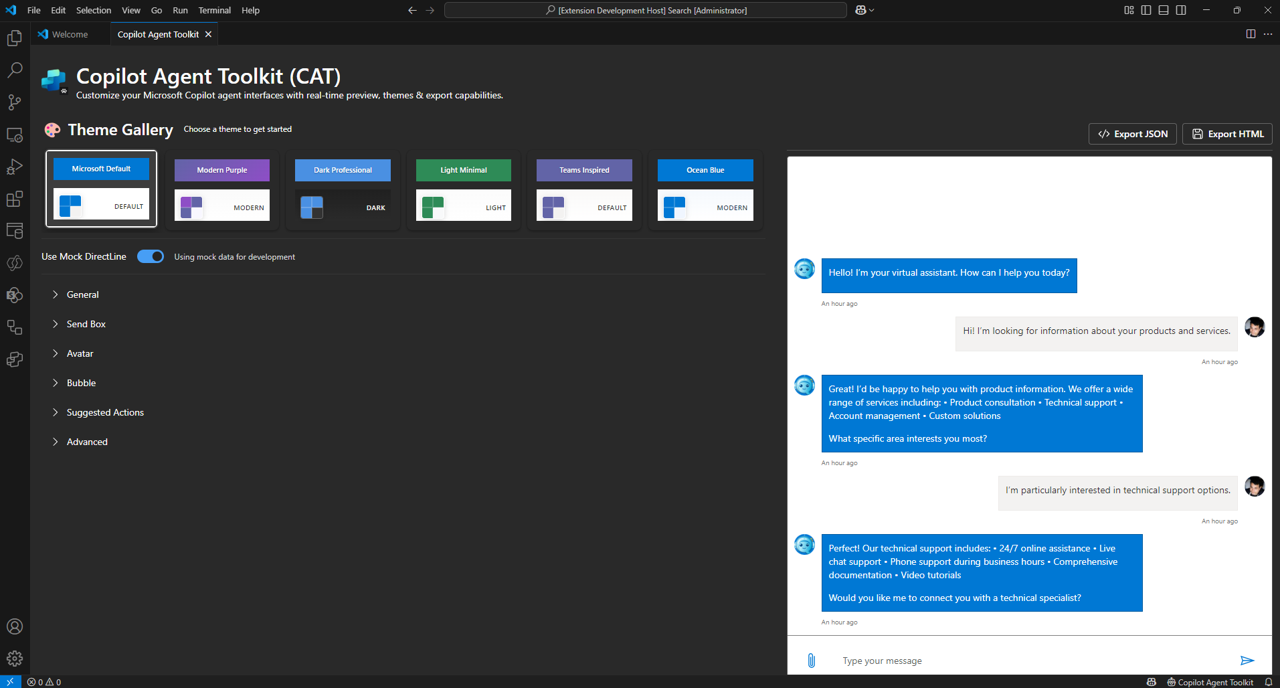Select the Microsoft Default theme card
The height and width of the screenshot is (688, 1280).
tap(101, 189)
